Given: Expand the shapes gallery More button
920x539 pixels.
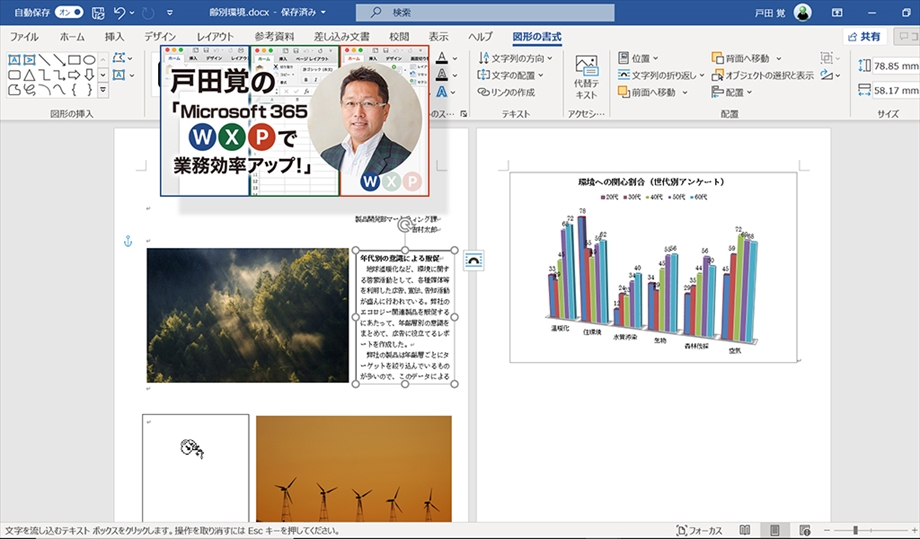Looking at the screenshot, I should pyautogui.click(x=103, y=90).
